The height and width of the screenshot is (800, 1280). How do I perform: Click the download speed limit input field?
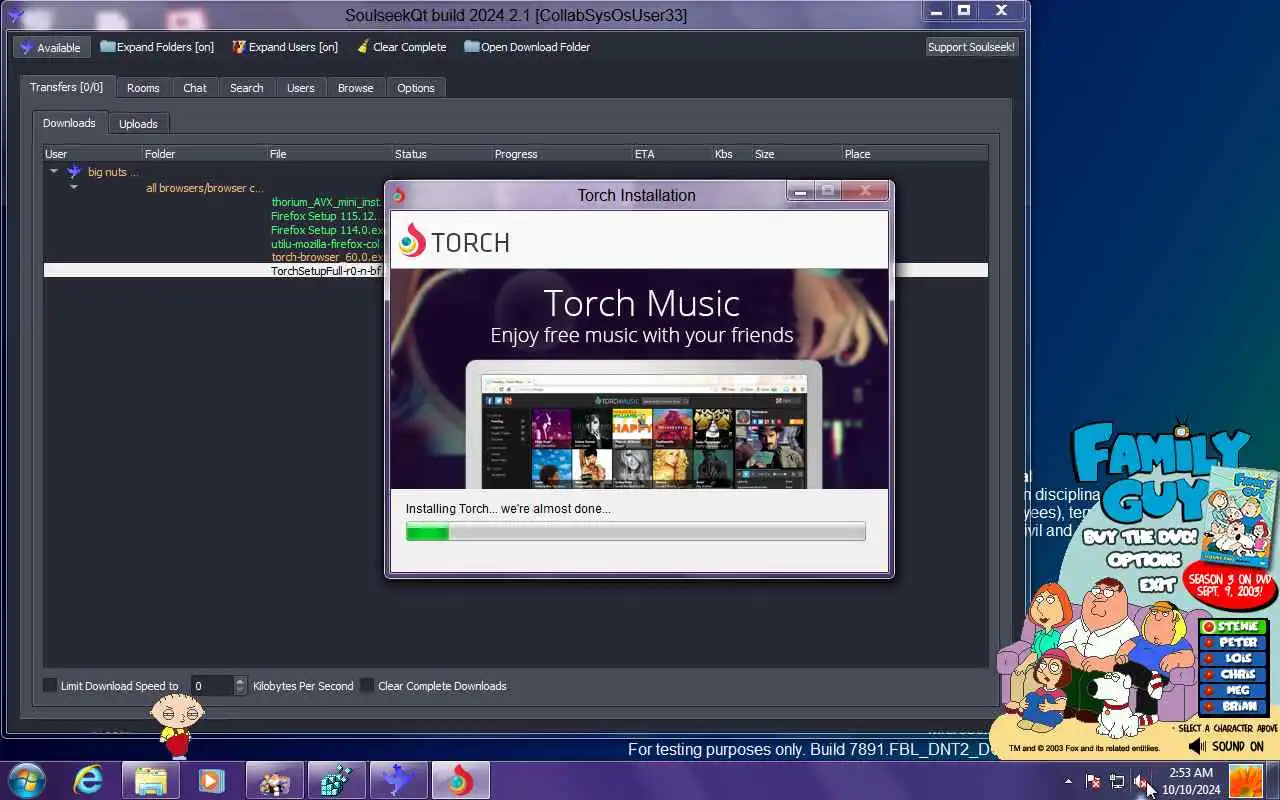click(x=212, y=686)
